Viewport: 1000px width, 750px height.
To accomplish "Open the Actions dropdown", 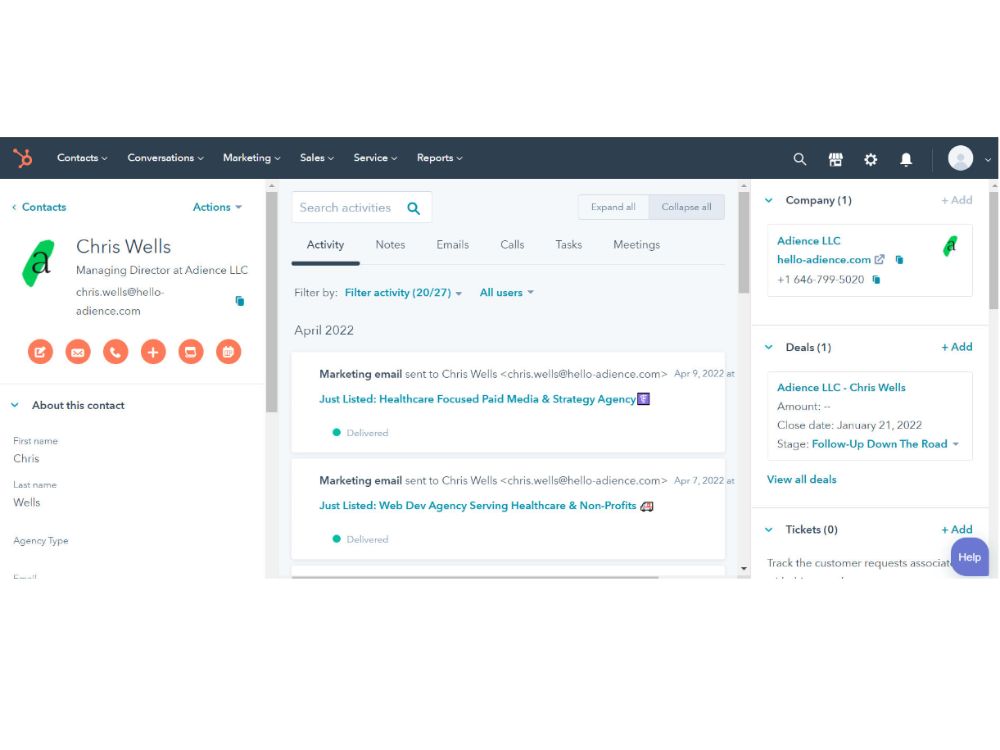I will point(217,207).
